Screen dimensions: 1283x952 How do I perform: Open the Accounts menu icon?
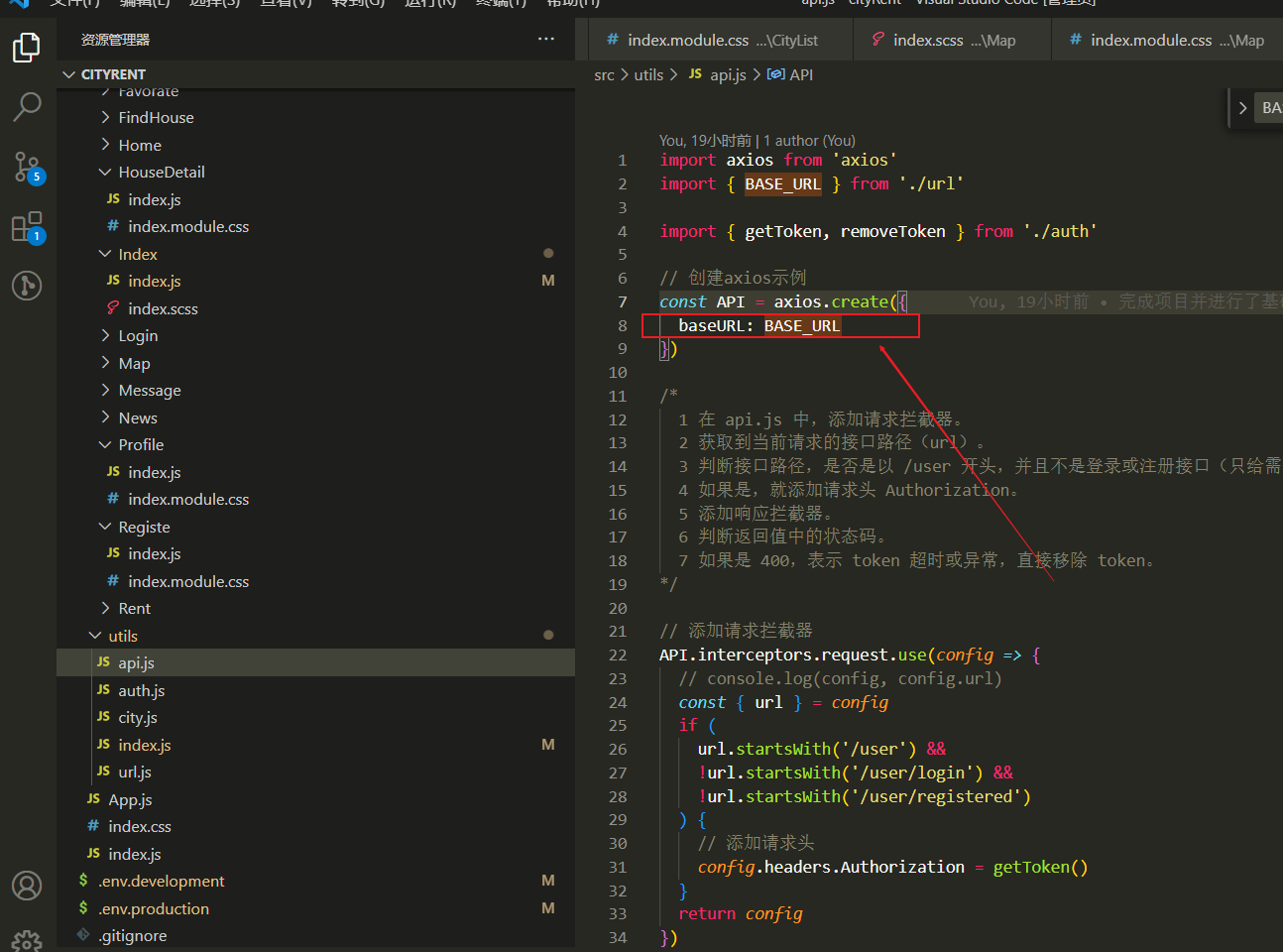(x=27, y=886)
